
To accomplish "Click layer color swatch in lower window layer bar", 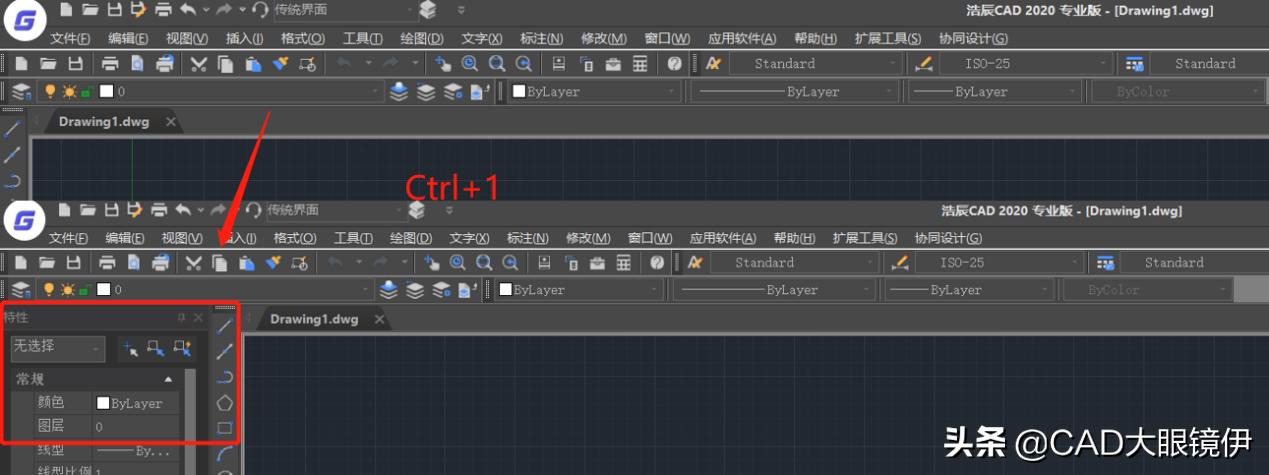I will click(104, 291).
